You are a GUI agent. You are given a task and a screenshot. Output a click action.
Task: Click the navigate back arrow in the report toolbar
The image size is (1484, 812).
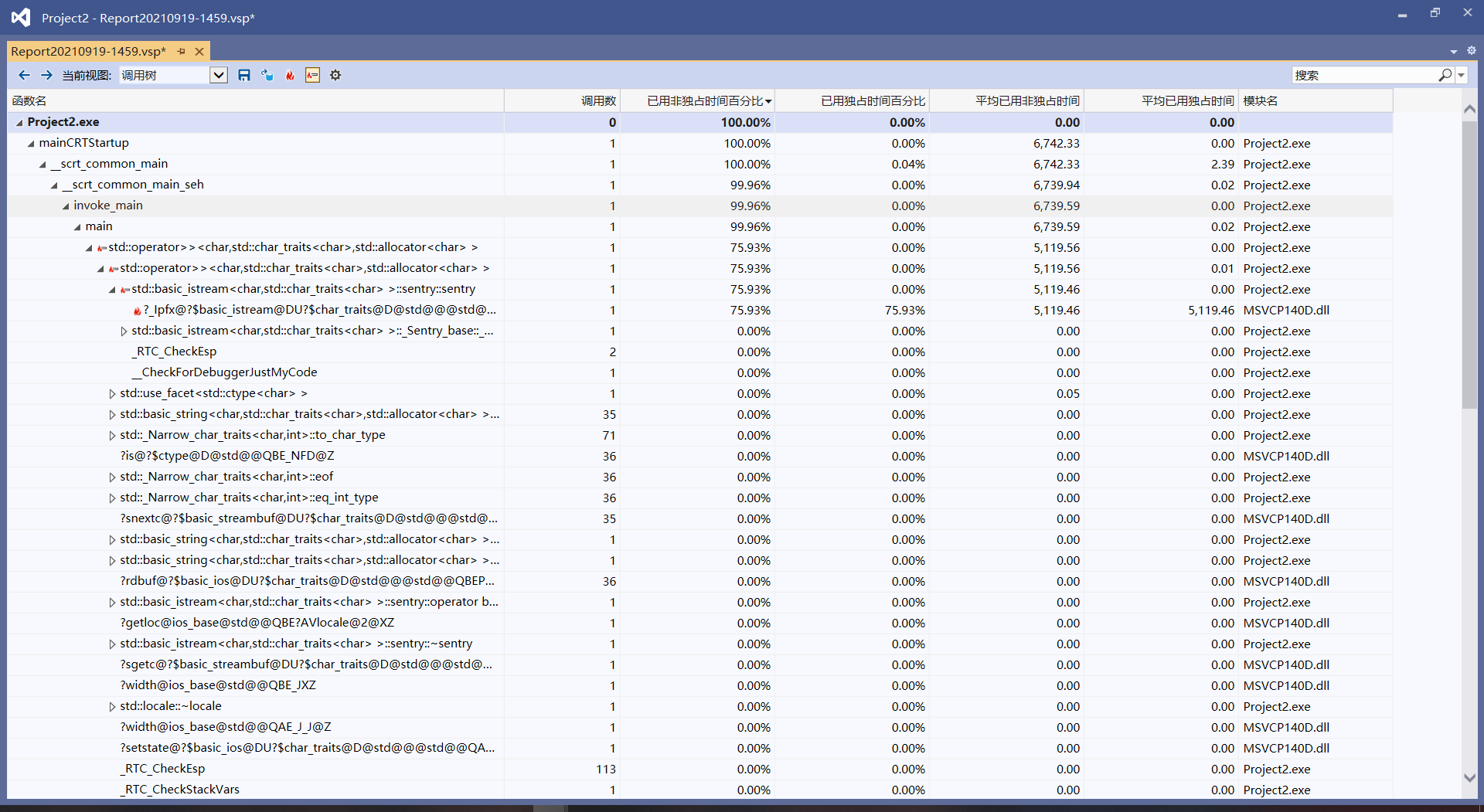(24, 75)
